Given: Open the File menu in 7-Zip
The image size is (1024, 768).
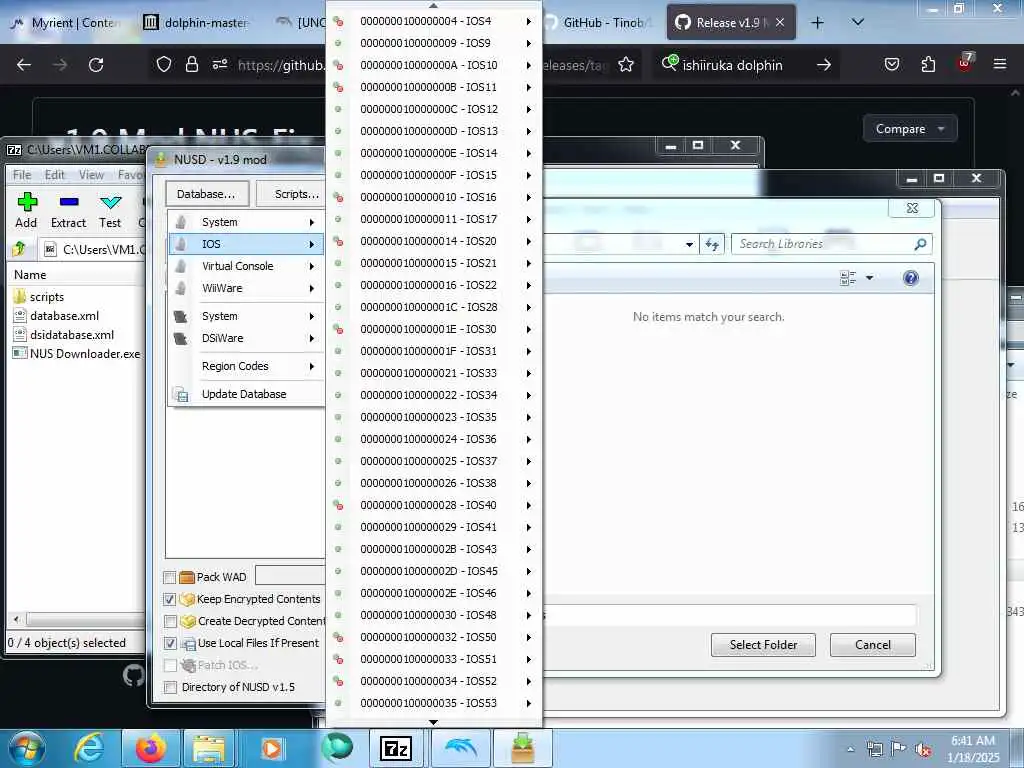Looking at the screenshot, I should tap(22, 174).
